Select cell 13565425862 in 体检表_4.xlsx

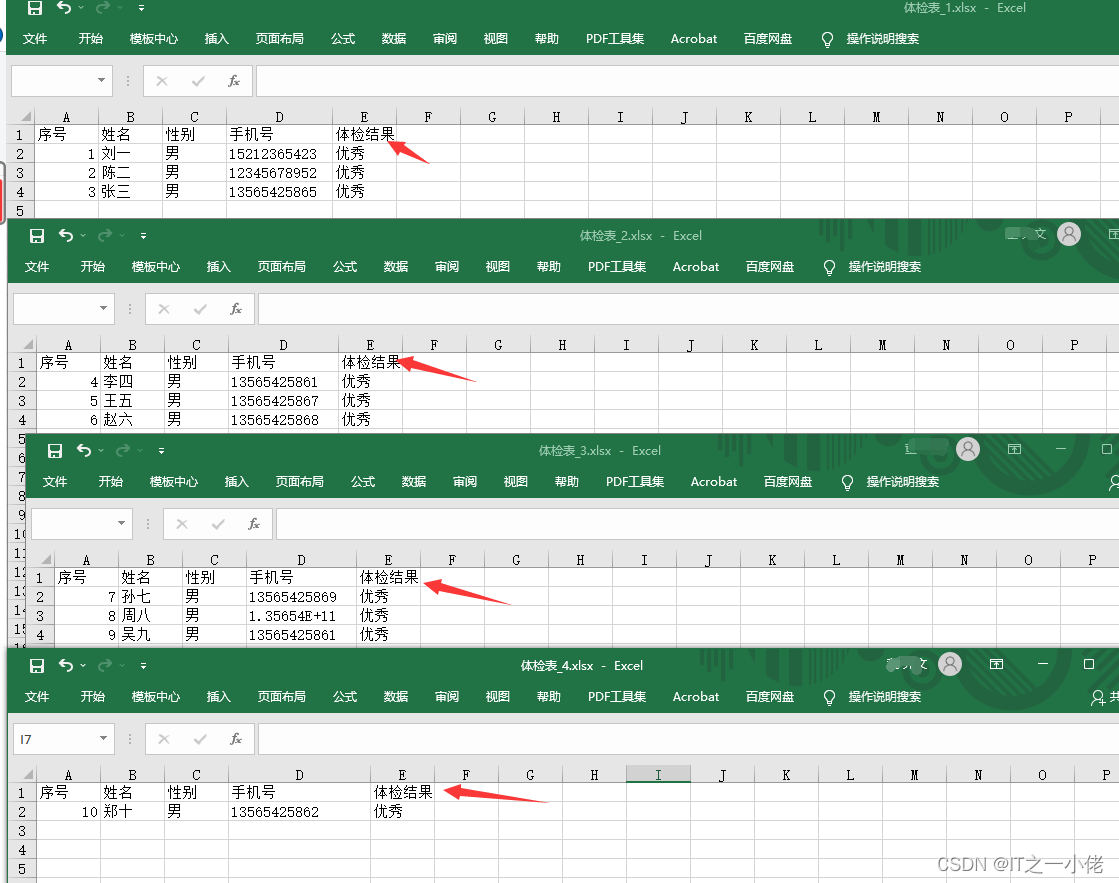point(299,812)
